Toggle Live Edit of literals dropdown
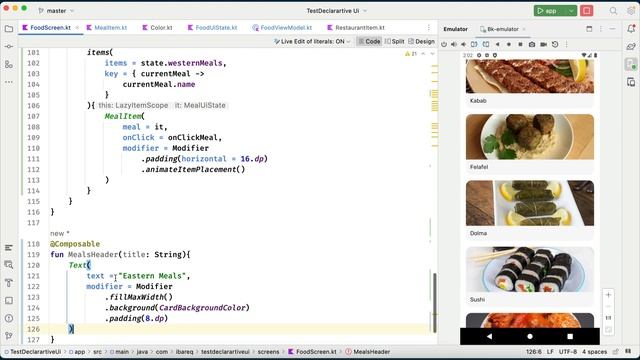This screenshot has width=640, height=360. point(312,41)
